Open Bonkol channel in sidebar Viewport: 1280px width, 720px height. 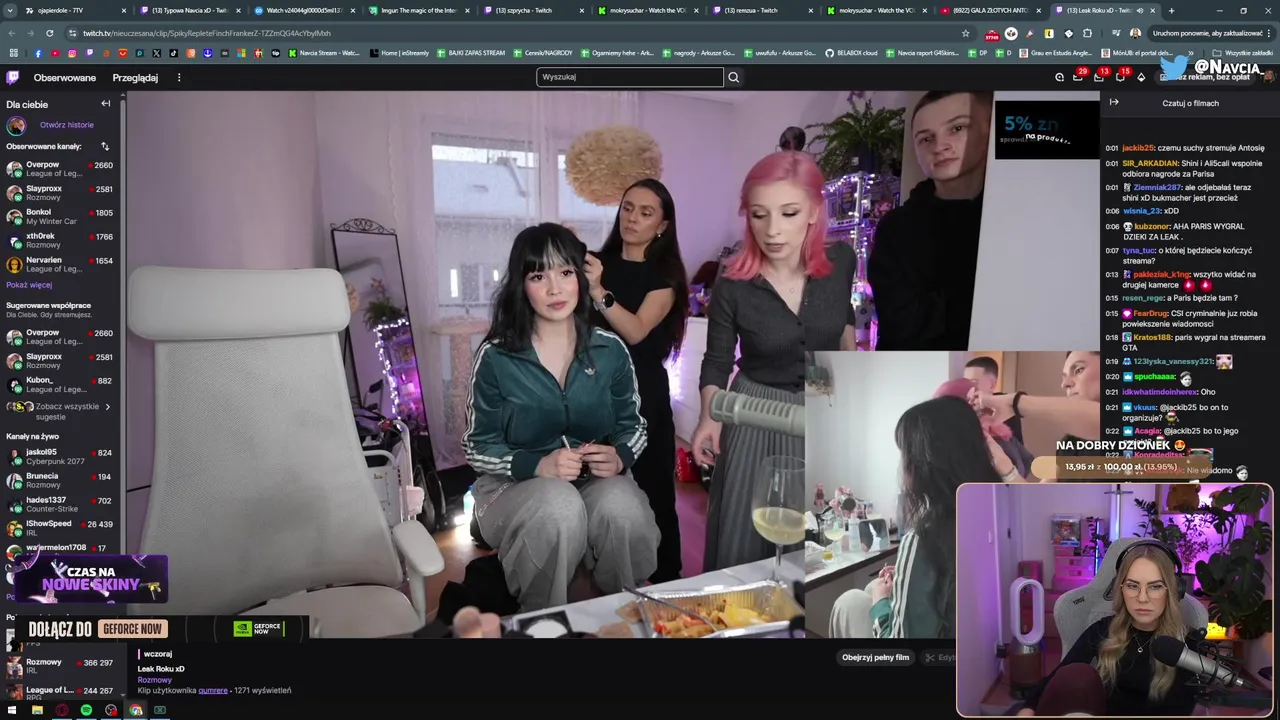pos(60,217)
